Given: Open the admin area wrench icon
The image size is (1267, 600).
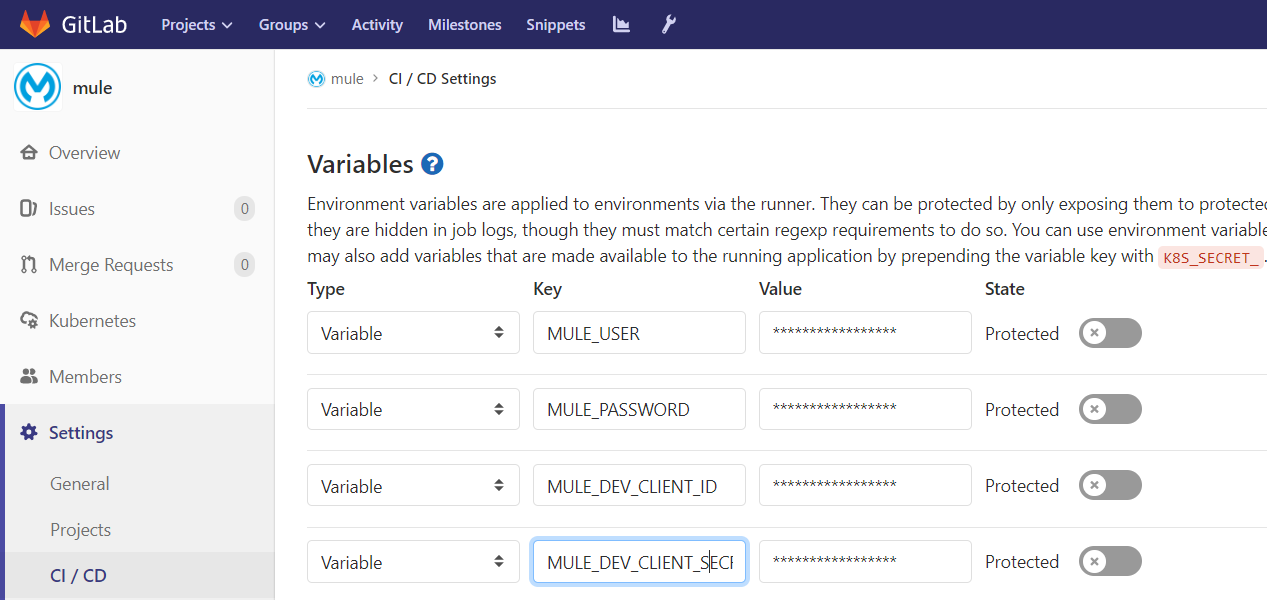Looking at the screenshot, I should (669, 24).
